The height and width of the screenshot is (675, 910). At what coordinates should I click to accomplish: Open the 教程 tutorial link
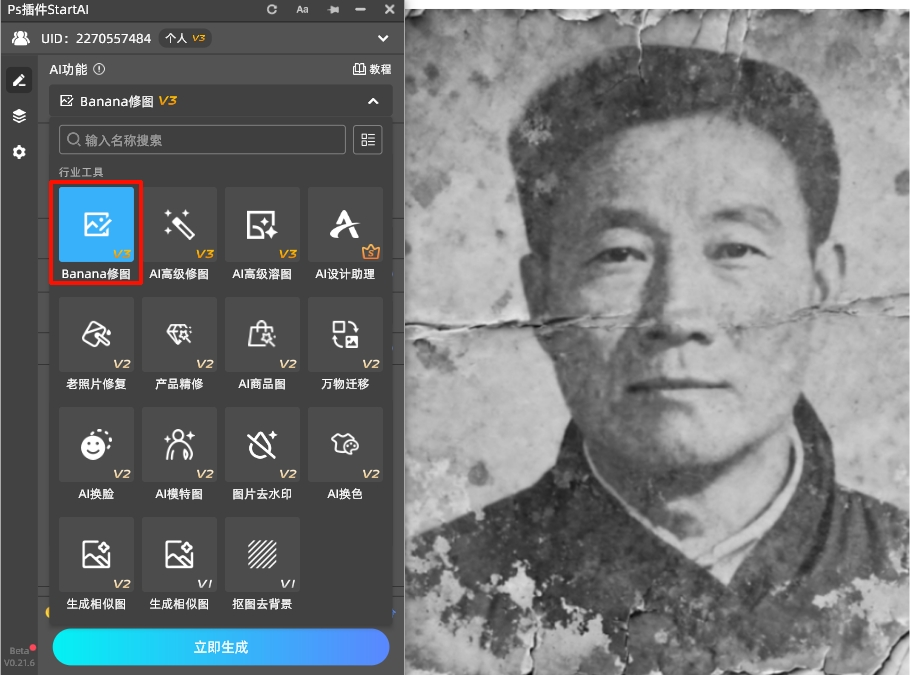(372, 69)
